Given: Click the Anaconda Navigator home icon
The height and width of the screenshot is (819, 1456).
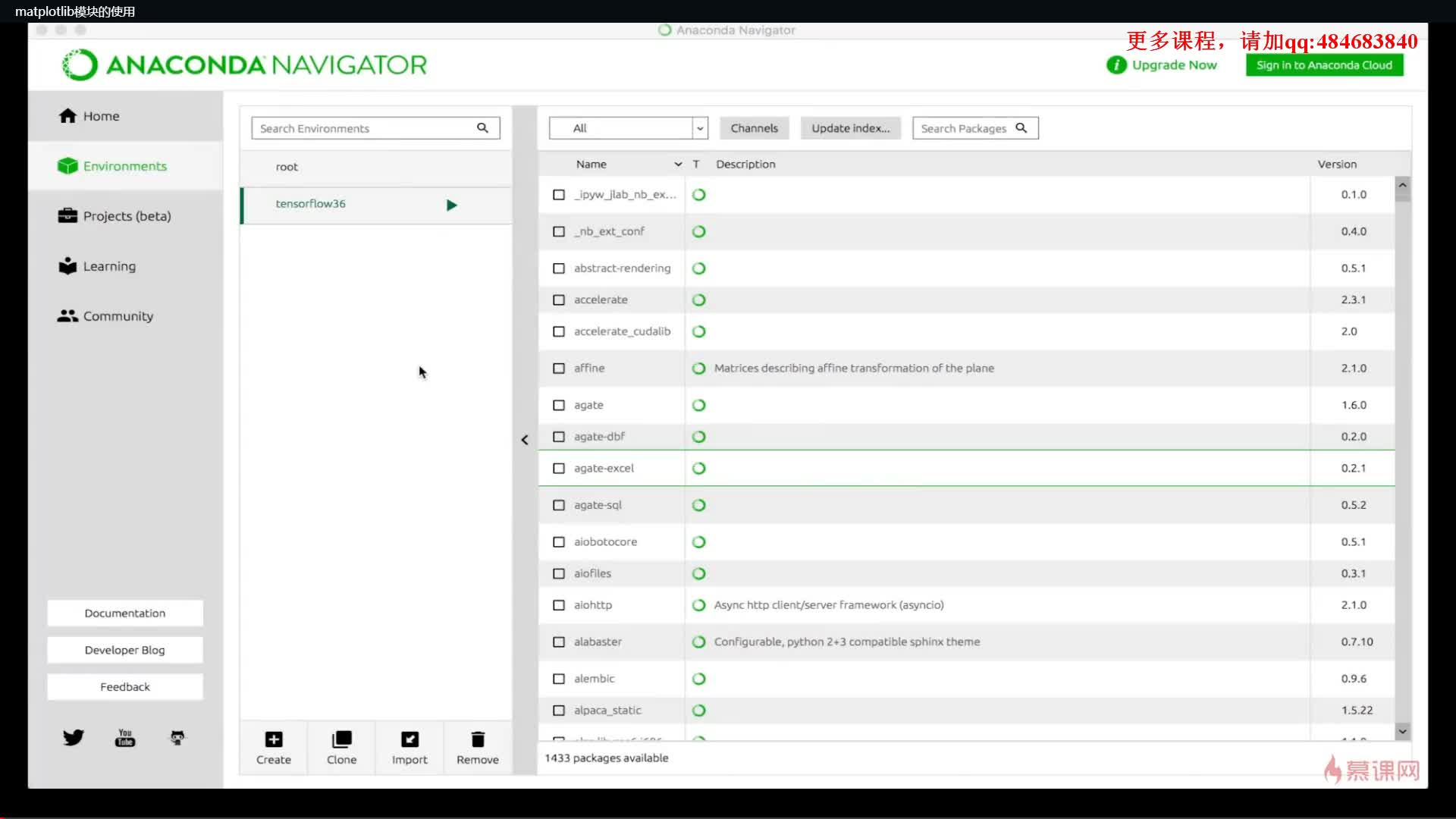Looking at the screenshot, I should pyautogui.click(x=67, y=115).
